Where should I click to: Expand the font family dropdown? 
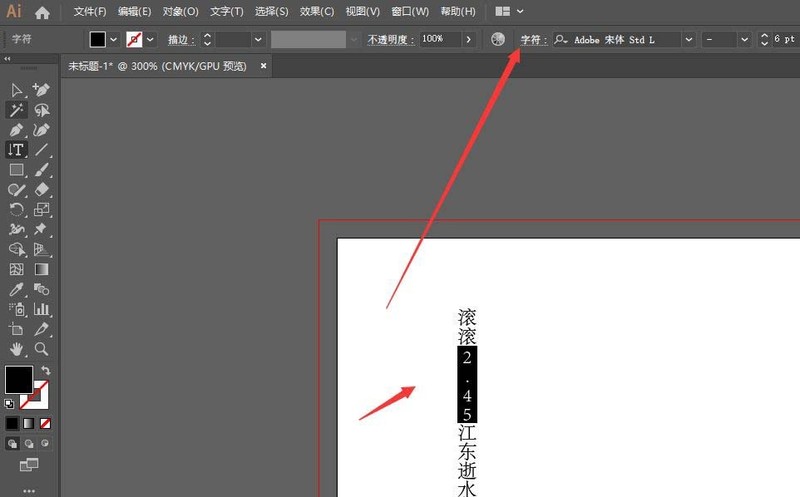(x=689, y=39)
